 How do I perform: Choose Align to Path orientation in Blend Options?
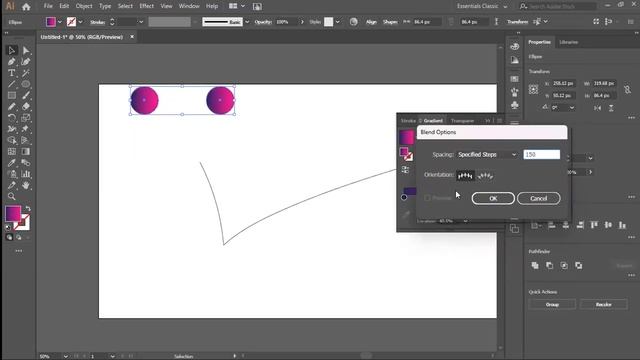point(485,176)
